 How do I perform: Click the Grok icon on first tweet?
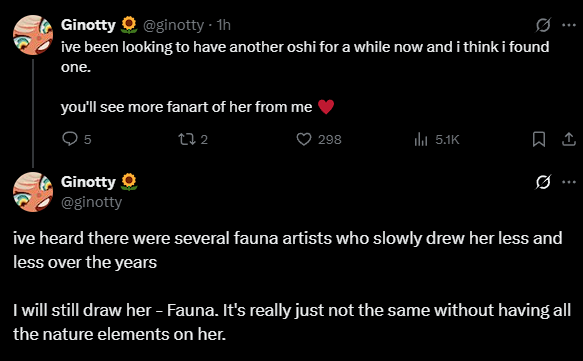coord(543,25)
